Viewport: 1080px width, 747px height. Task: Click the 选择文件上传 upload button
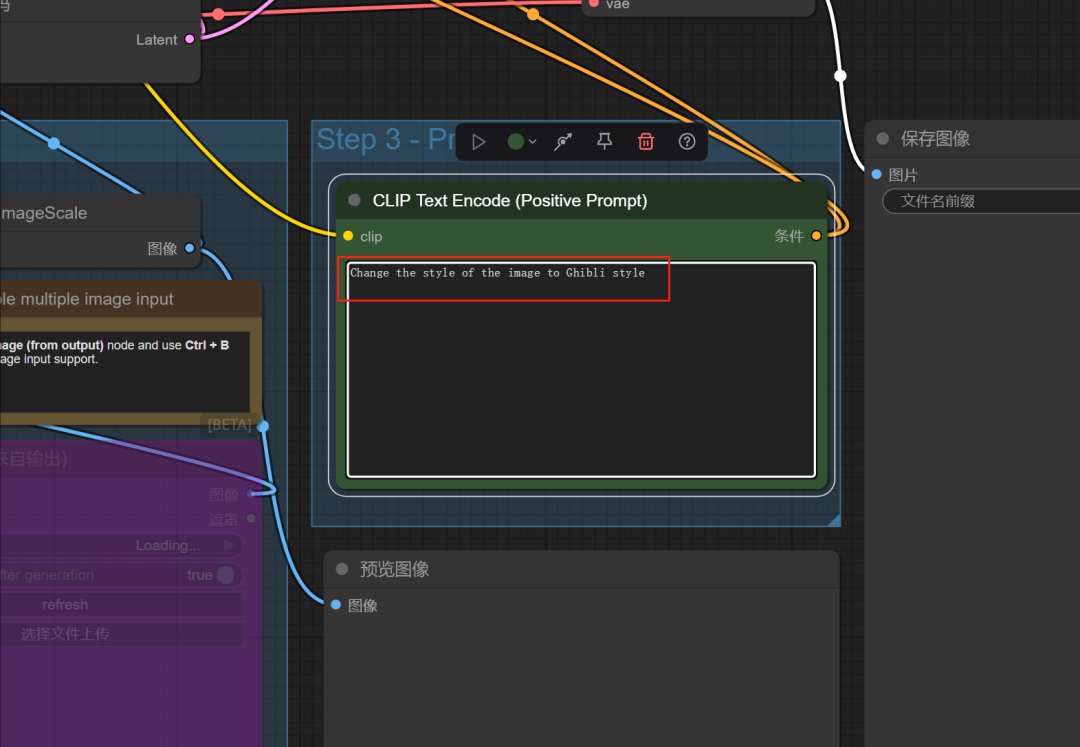(121, 634)
